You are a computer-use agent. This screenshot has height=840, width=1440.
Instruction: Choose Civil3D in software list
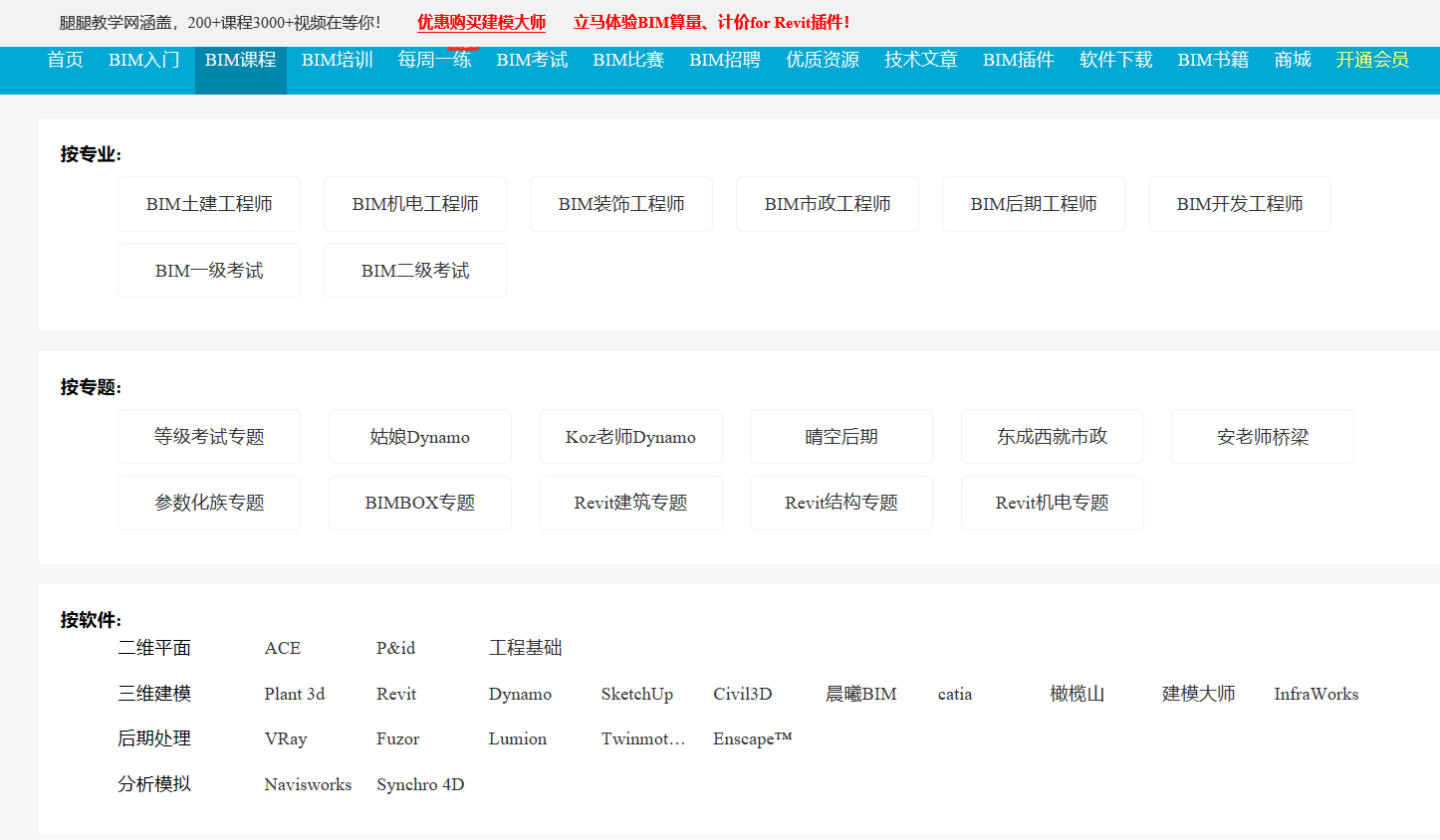(743, 694)
